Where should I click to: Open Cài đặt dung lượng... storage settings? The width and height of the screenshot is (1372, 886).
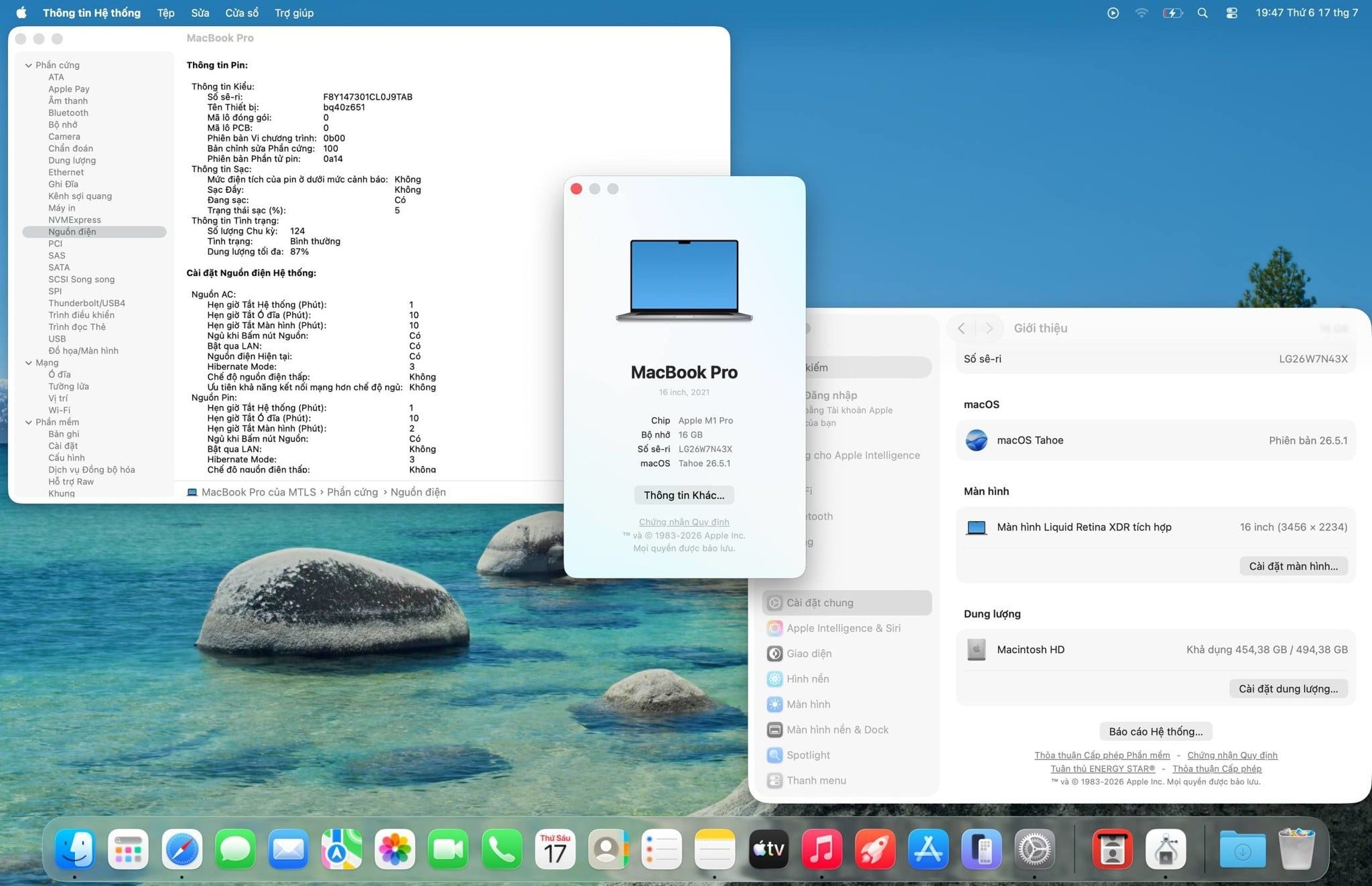1288,688
